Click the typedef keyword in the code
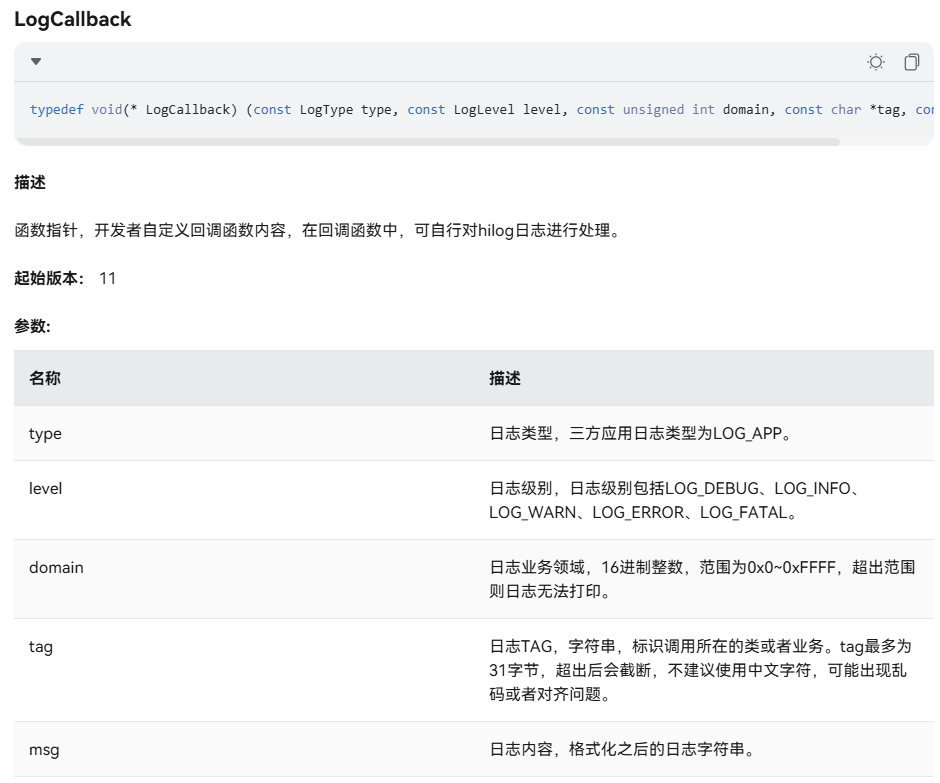The image size is (940, 783). pyautogui.click(x=57, y=110)
